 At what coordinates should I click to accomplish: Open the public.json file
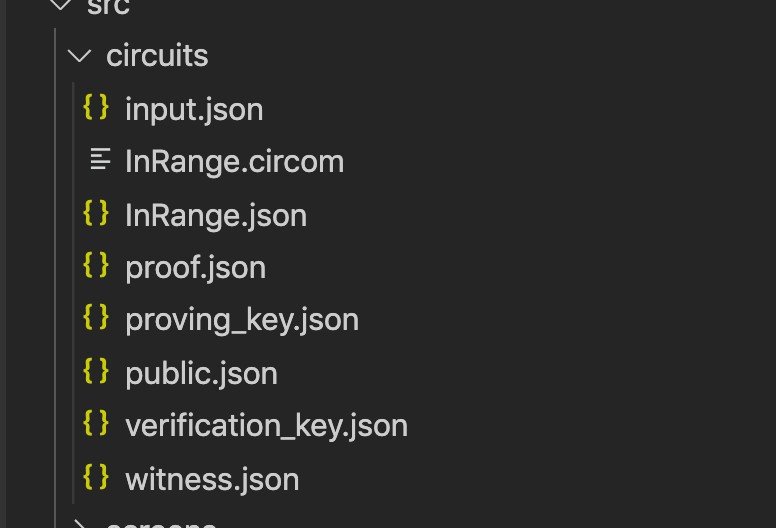tap(201, 373)
